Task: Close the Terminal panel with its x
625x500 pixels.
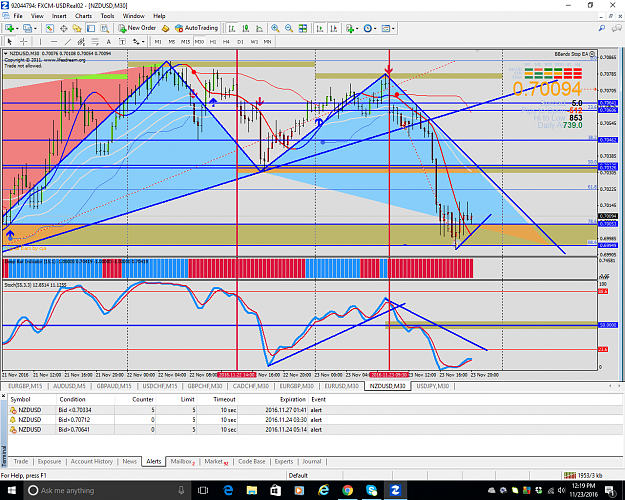Action: (3, 396)
